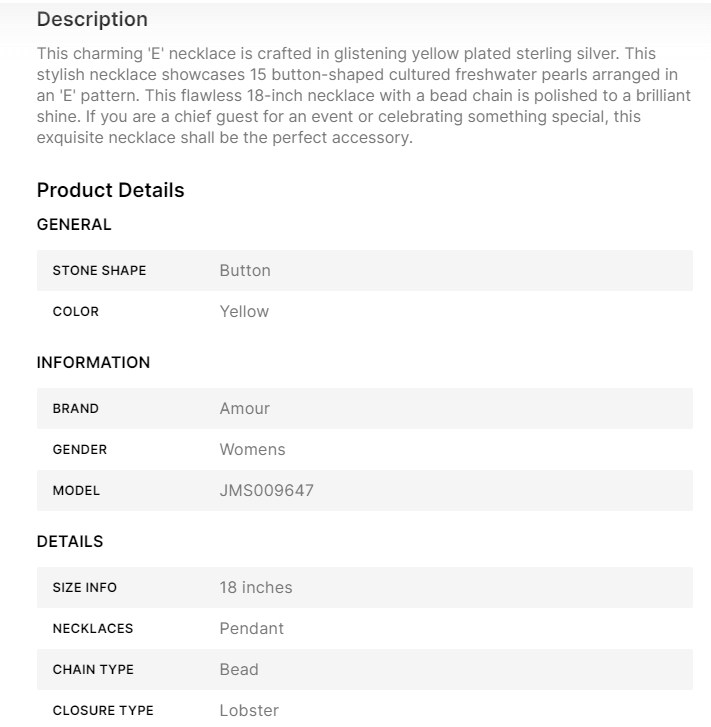The image size is (711, 727).
Task: Select the 18 inches size value
Action: point(256,587)
